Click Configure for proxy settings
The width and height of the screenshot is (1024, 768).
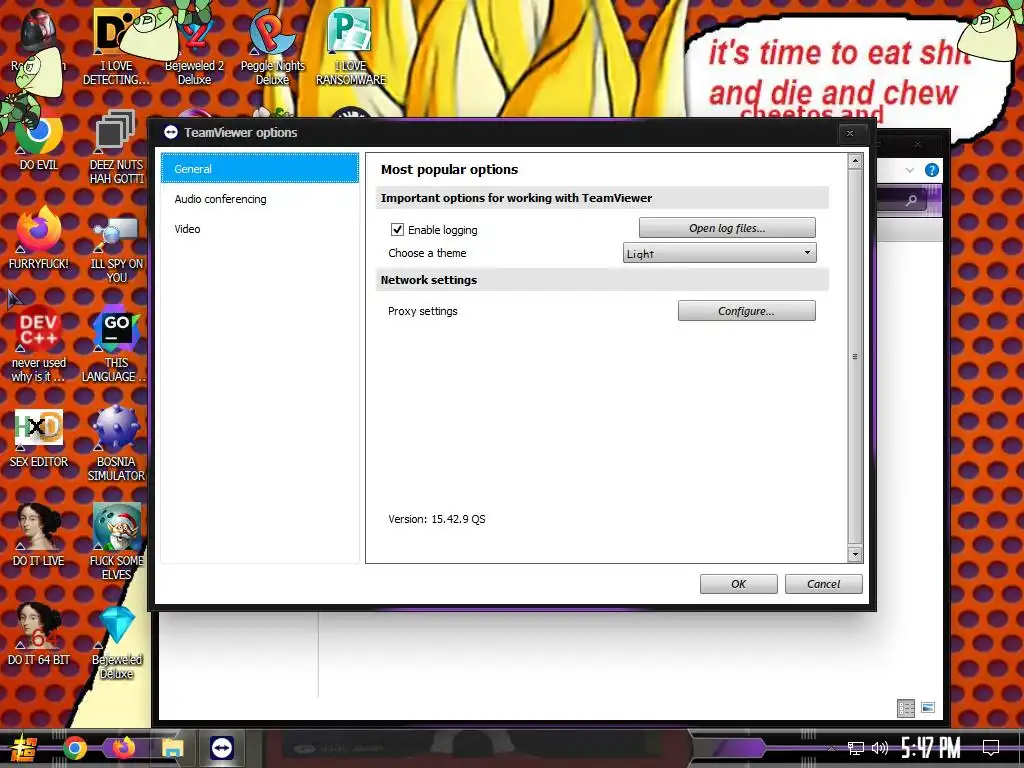(x=746, y=311)
